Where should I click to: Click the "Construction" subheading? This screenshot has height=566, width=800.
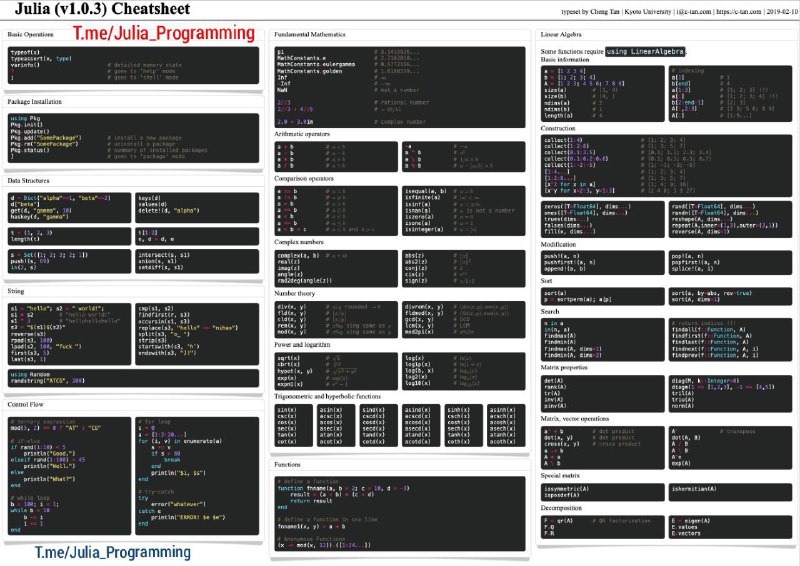558,128
